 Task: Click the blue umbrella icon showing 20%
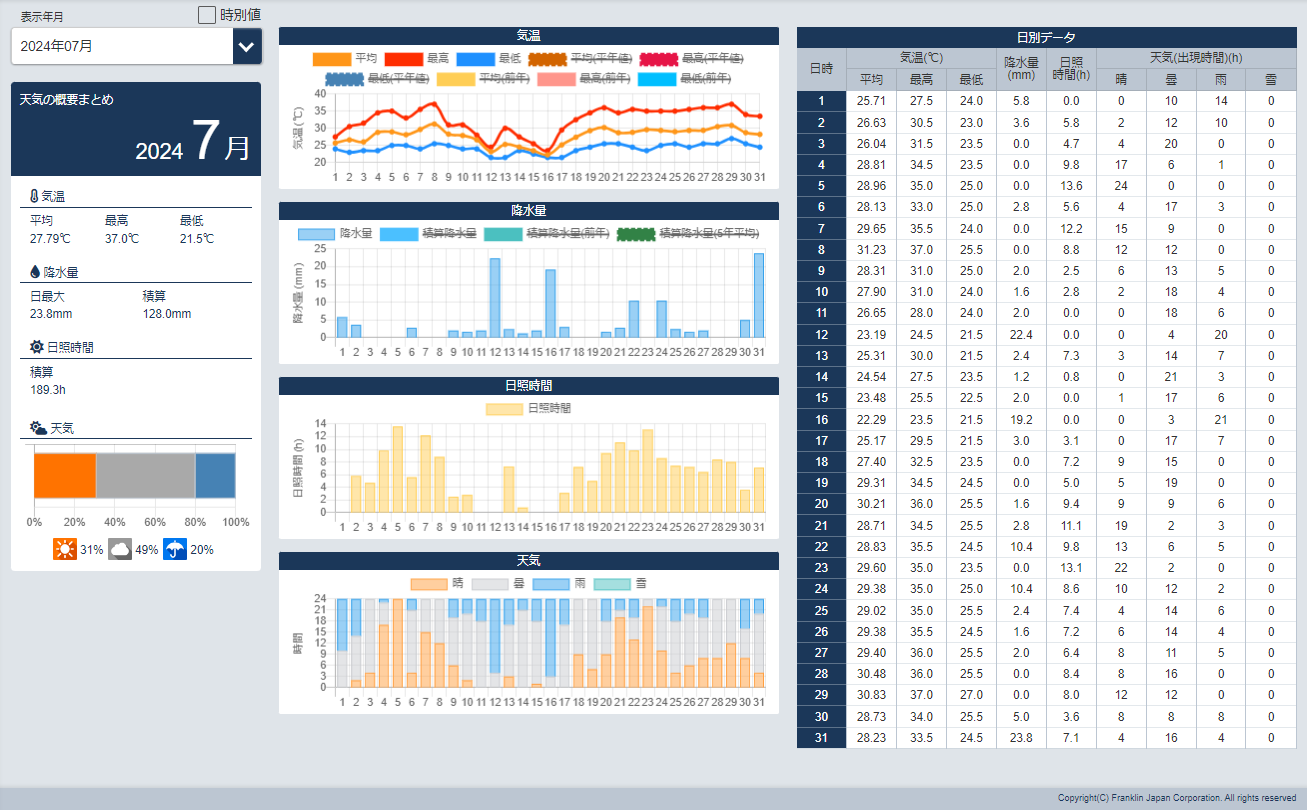175,549
